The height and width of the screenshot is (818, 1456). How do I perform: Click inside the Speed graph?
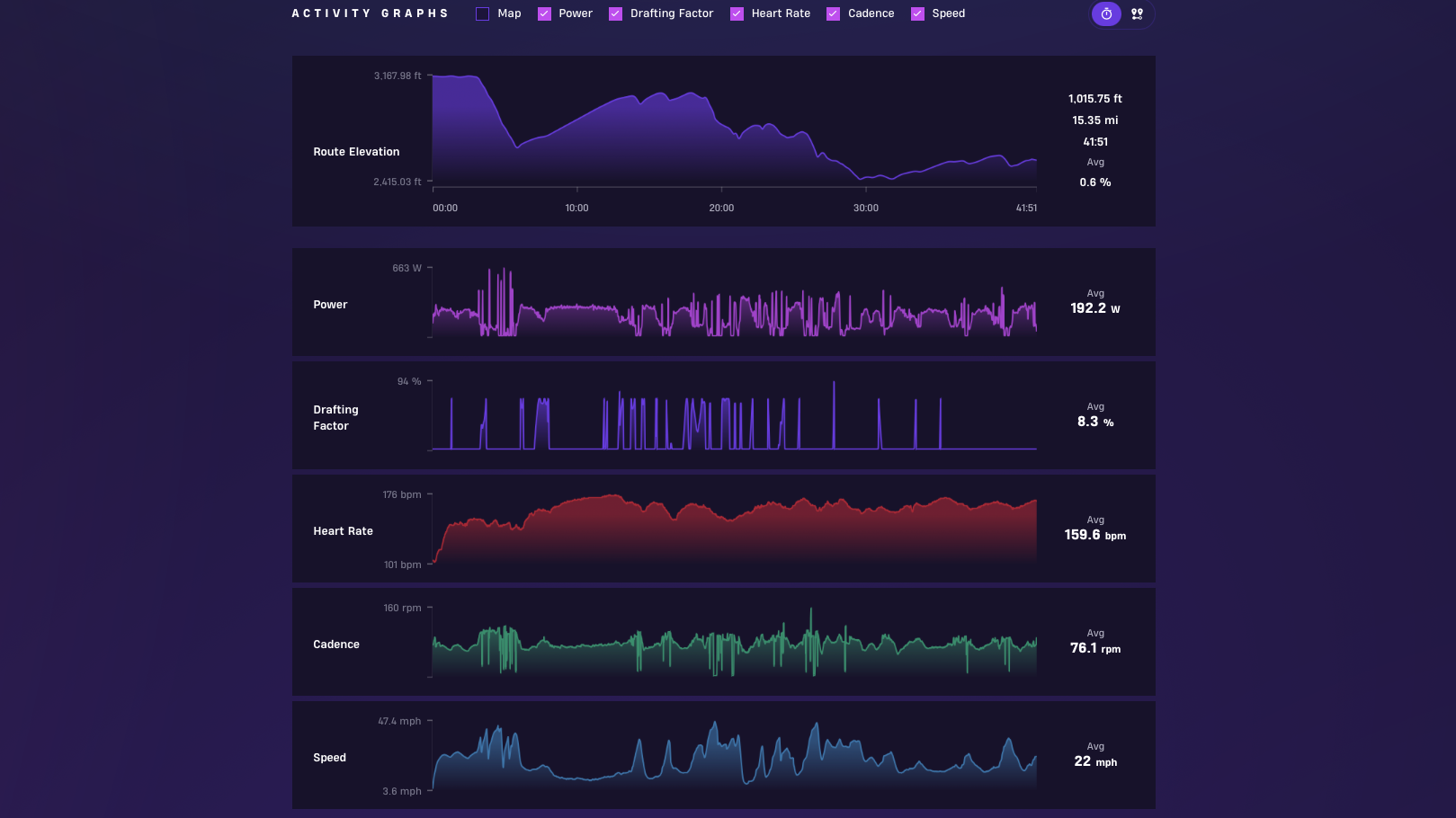(735, 755)
